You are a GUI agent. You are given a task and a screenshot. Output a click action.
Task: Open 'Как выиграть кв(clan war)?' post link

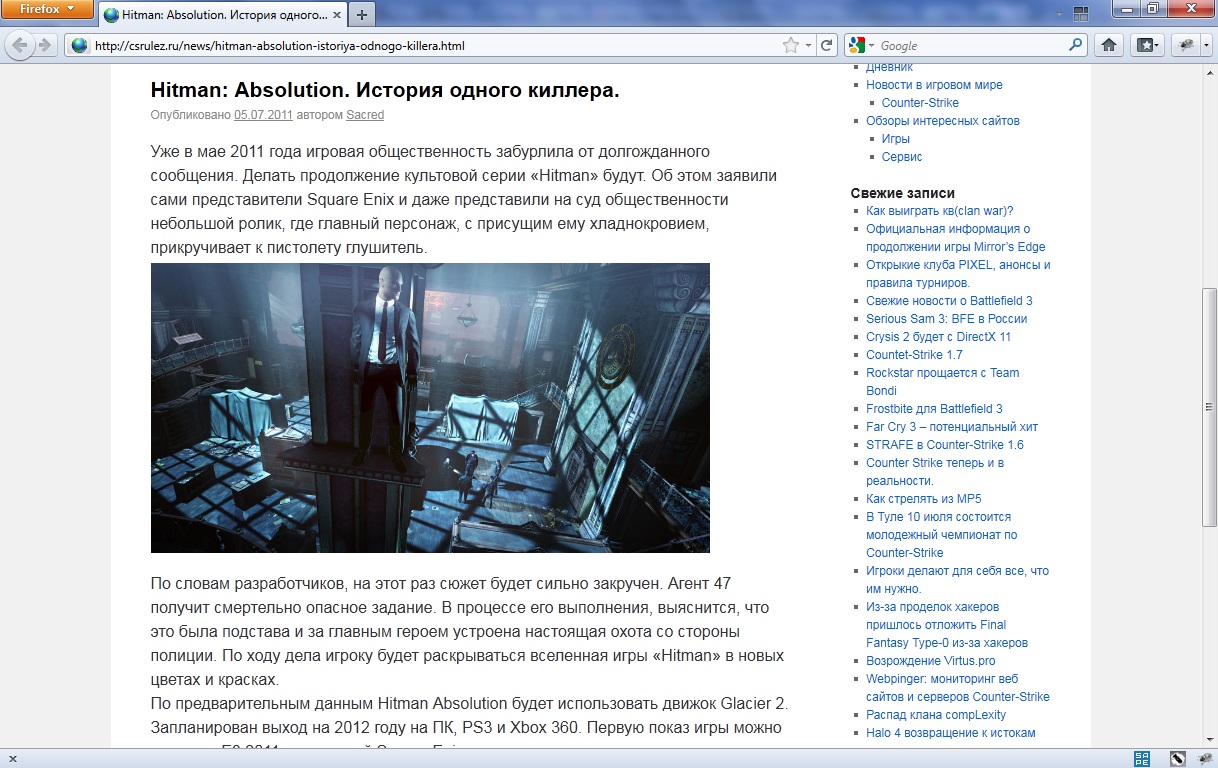pos(940,211)
